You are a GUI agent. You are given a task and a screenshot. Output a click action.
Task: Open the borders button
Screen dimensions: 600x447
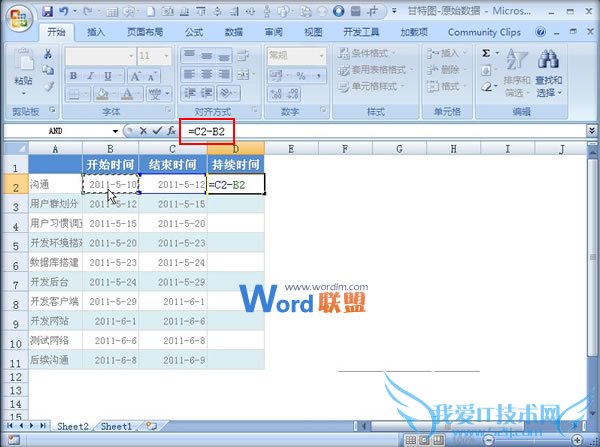74,93
